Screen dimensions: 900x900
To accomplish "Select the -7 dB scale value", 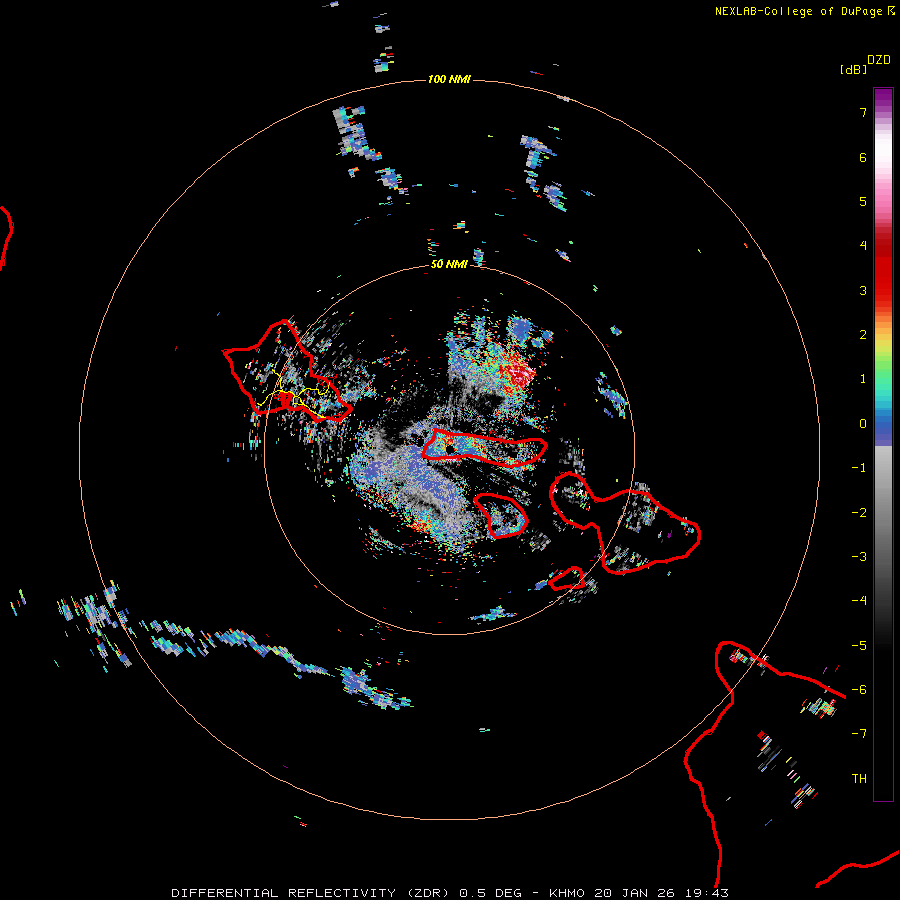I will pos(859,734).
